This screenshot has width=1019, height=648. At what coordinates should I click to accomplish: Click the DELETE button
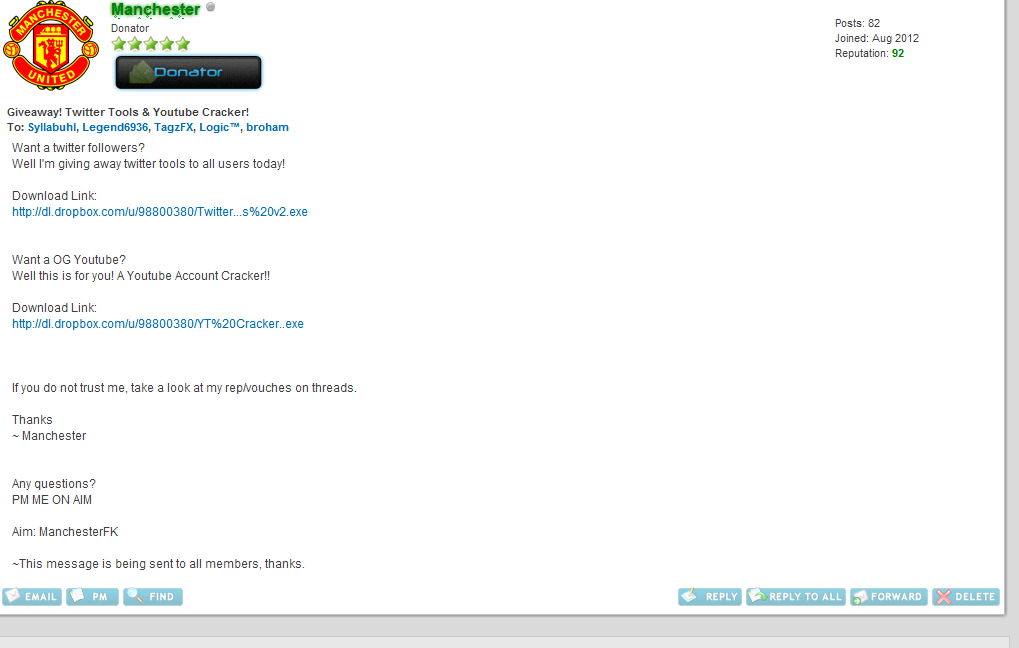966,597
